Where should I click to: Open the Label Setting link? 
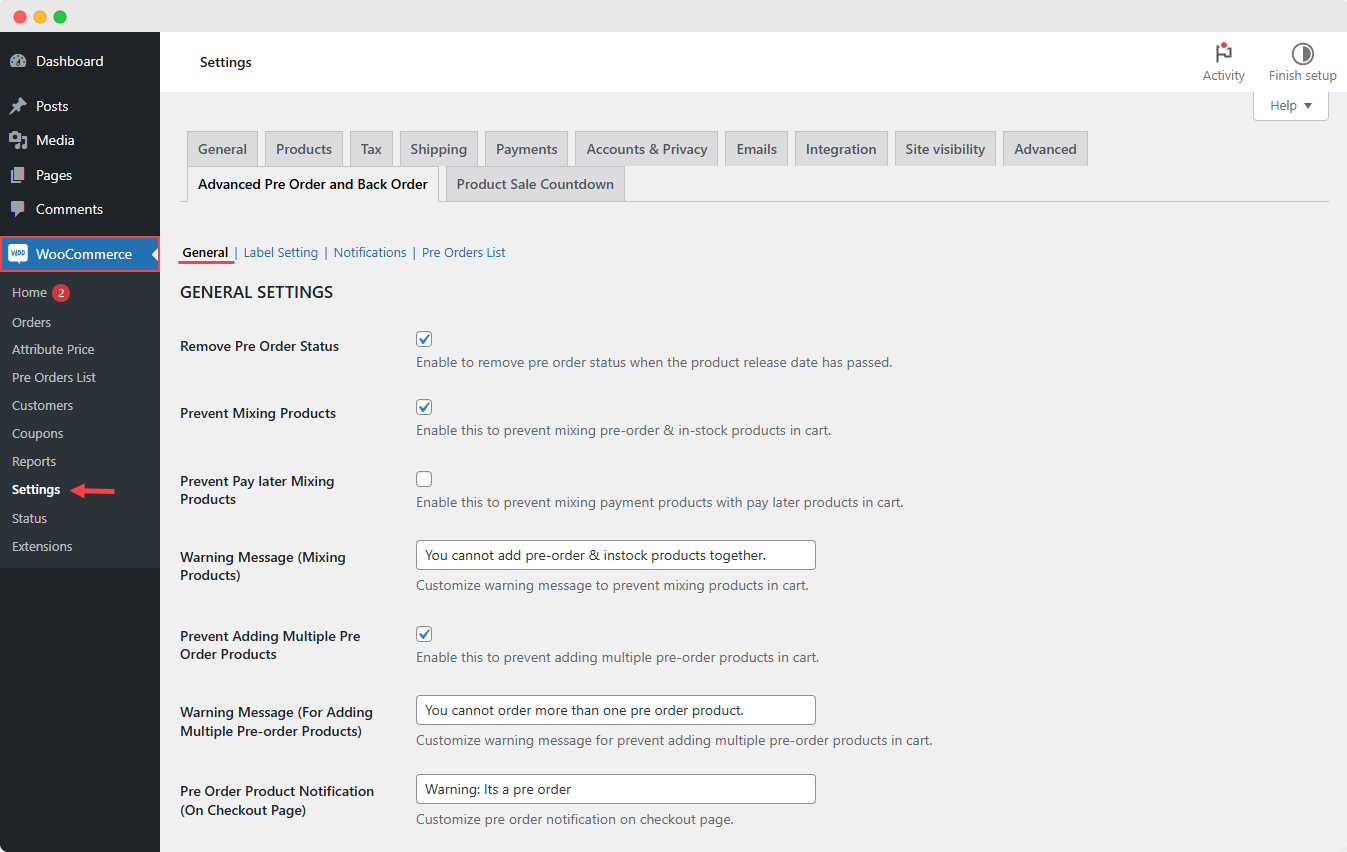280,253
